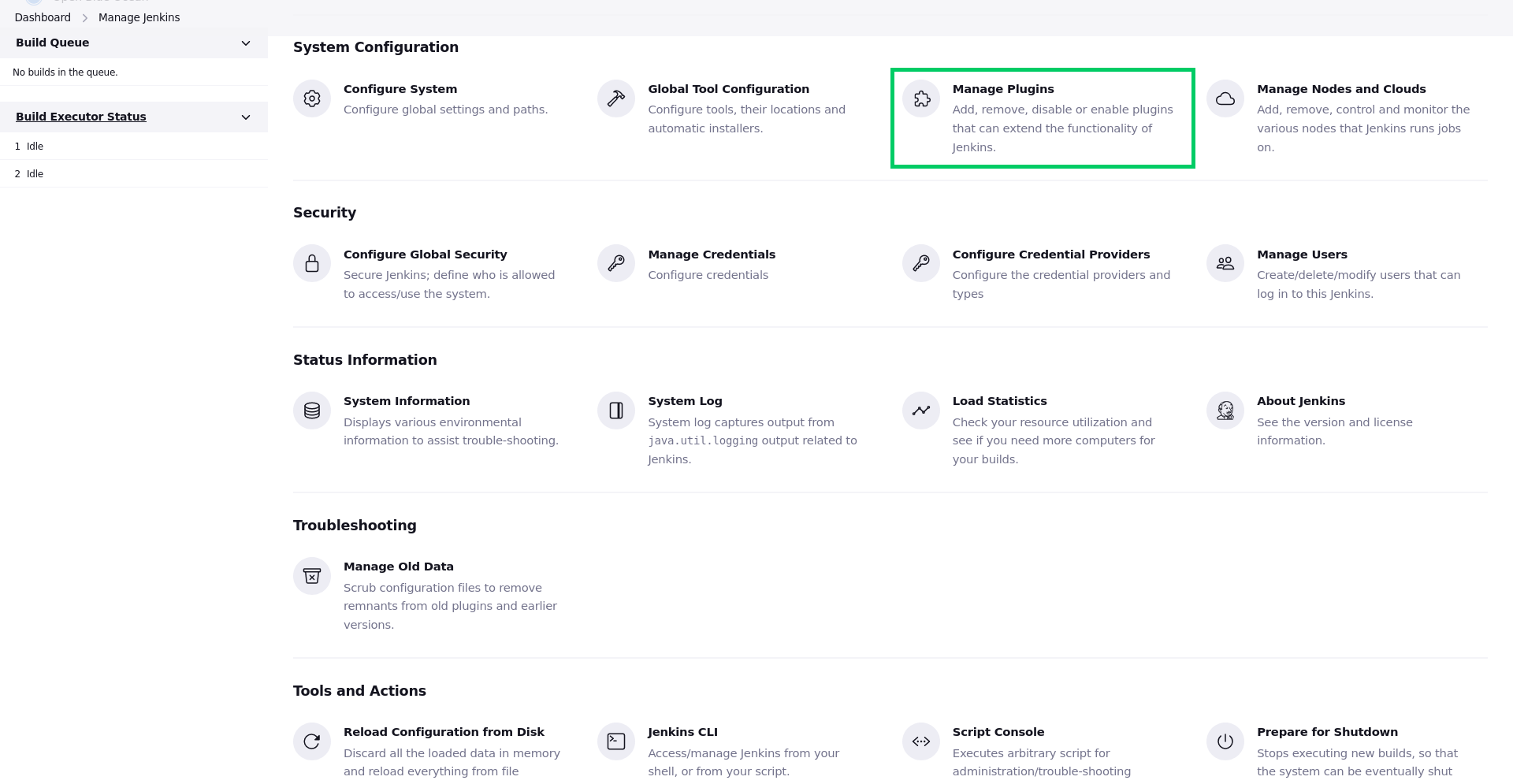1513x784 pixels.
Task: Click the System Information database icon
Action: (x=312, y=411)
